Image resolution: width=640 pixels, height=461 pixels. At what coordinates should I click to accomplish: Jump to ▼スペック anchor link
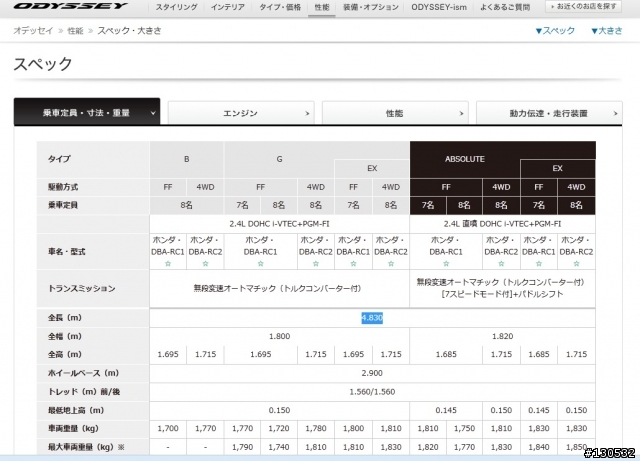click(555, 31)
